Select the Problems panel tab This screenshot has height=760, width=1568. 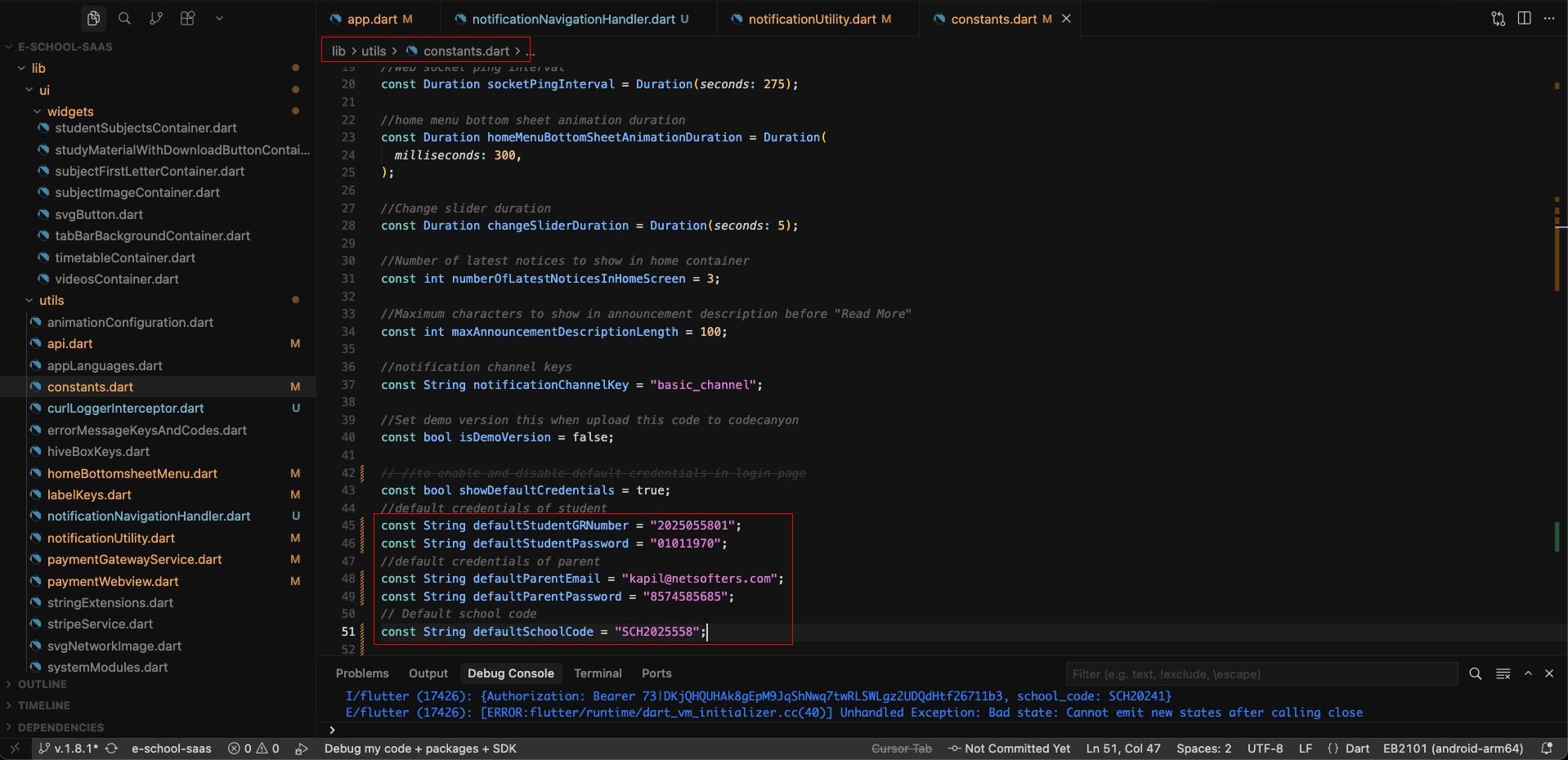(x=362, y=673)
